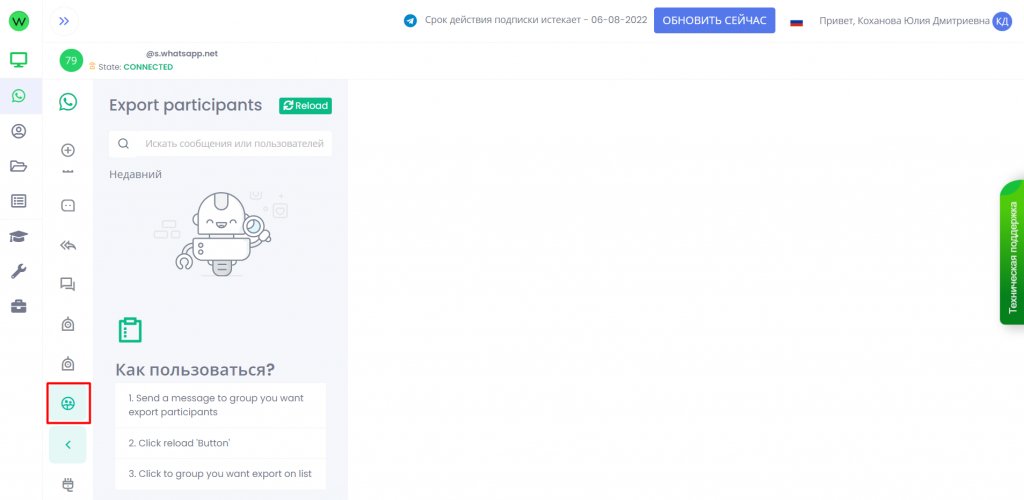The image size is (1024, 500).
Task: Open the Russian flag language selector
Action: pos(796,22)
